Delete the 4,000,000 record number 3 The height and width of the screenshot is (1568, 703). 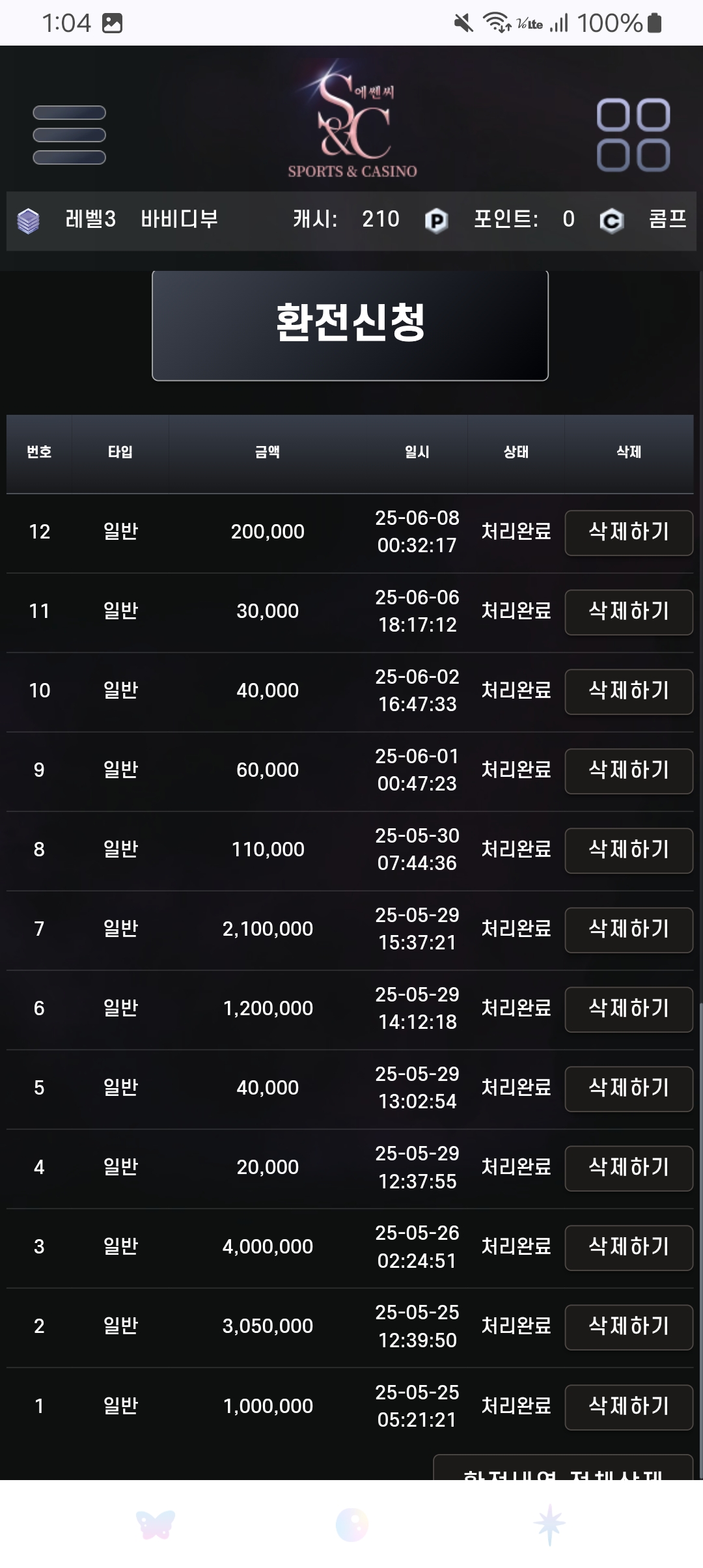click(629, 1248)
